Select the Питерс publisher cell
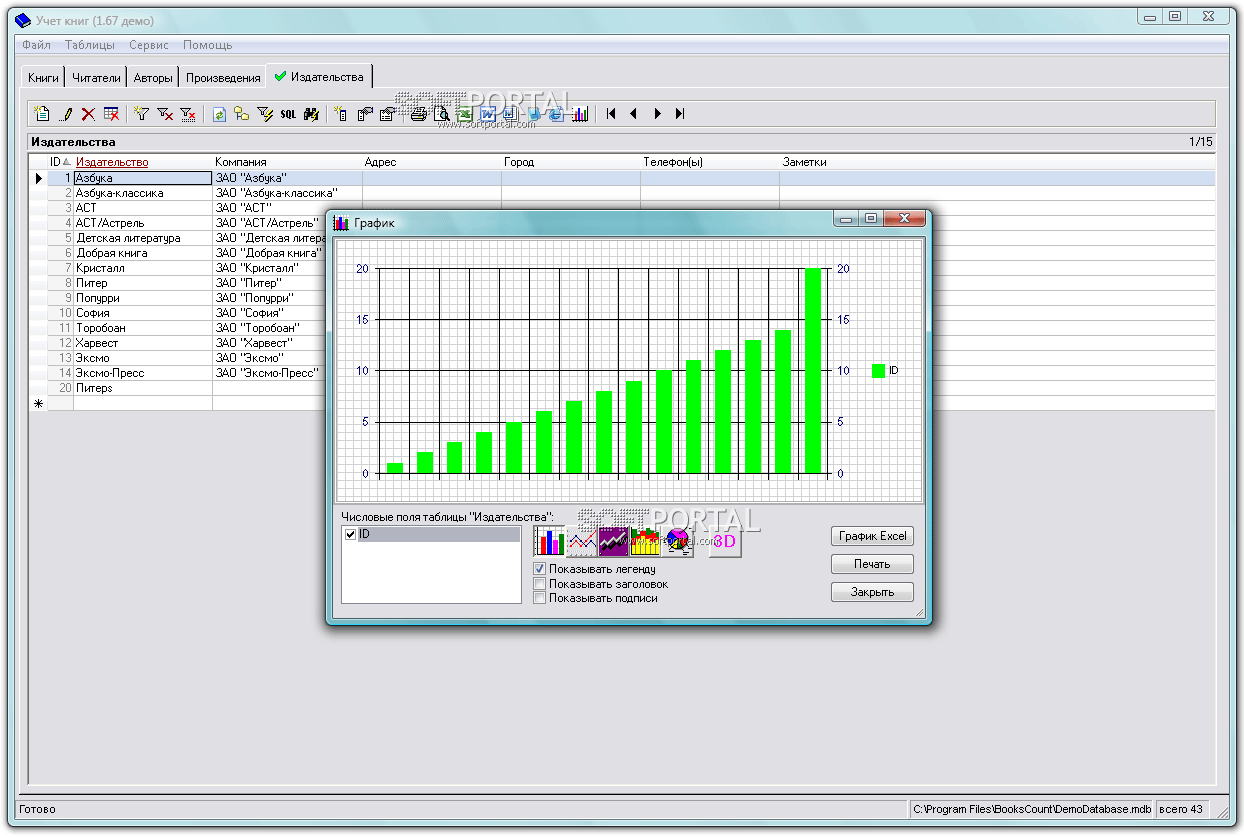The height and width of the screenshot is (838, 1244). click(x=143, y=388)
